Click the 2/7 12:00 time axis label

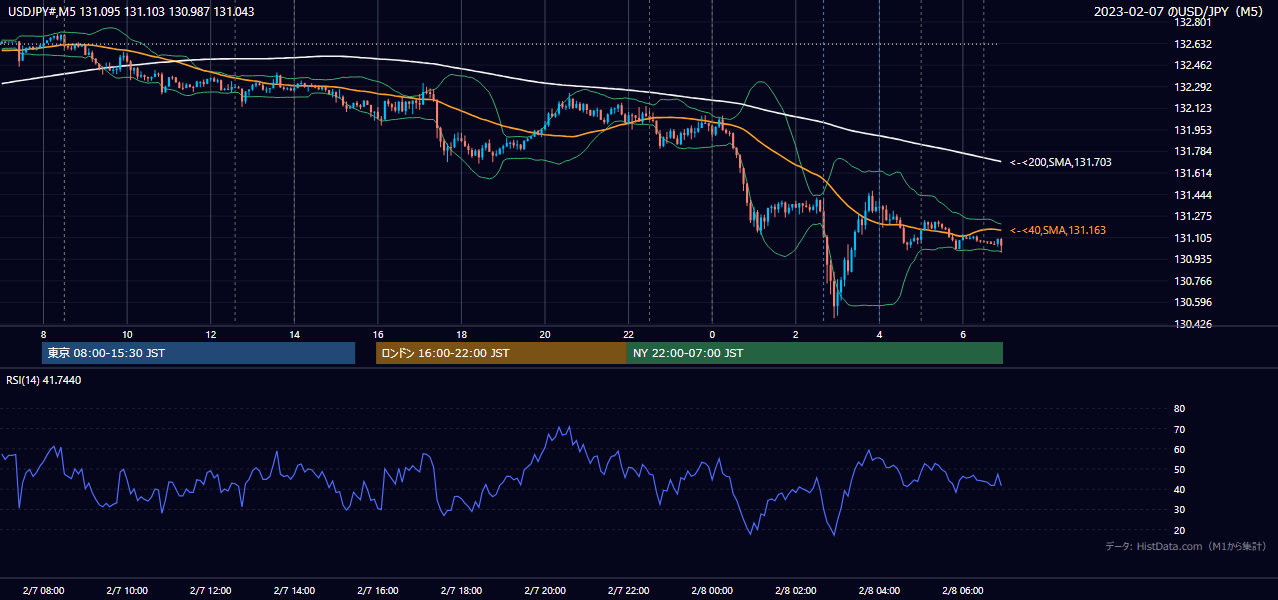tap(210, 591)
